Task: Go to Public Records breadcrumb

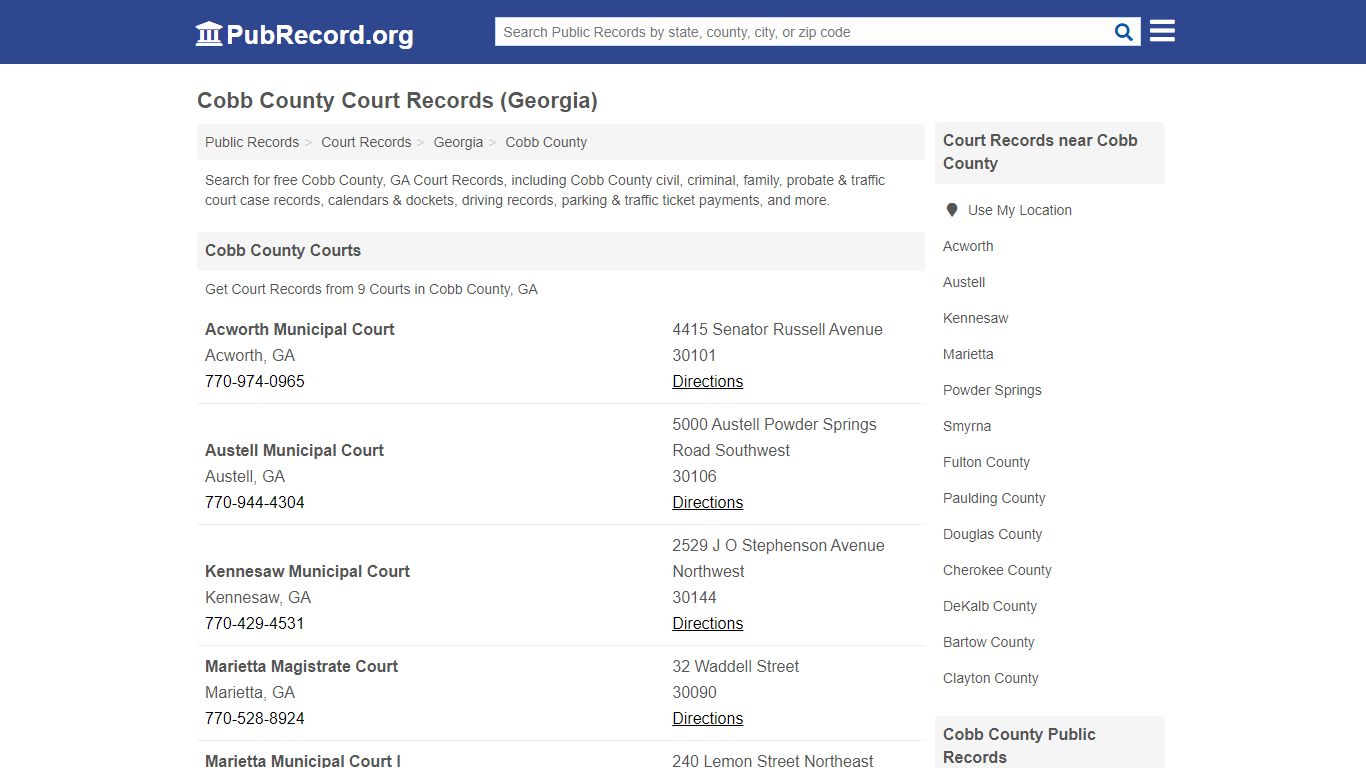Action: [252, 142]
